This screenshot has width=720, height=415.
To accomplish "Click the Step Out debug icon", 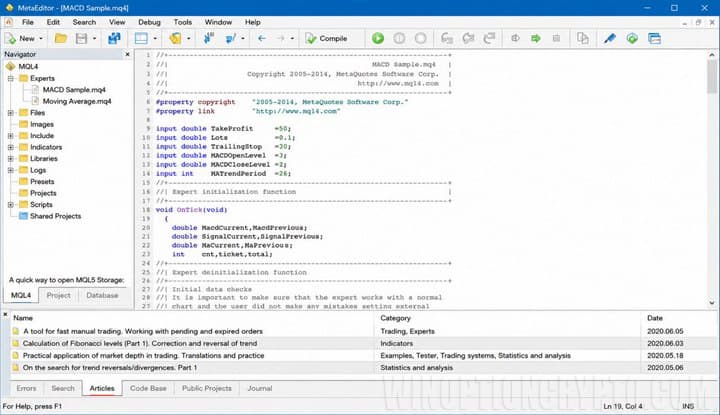I will (x=489, y=39).
